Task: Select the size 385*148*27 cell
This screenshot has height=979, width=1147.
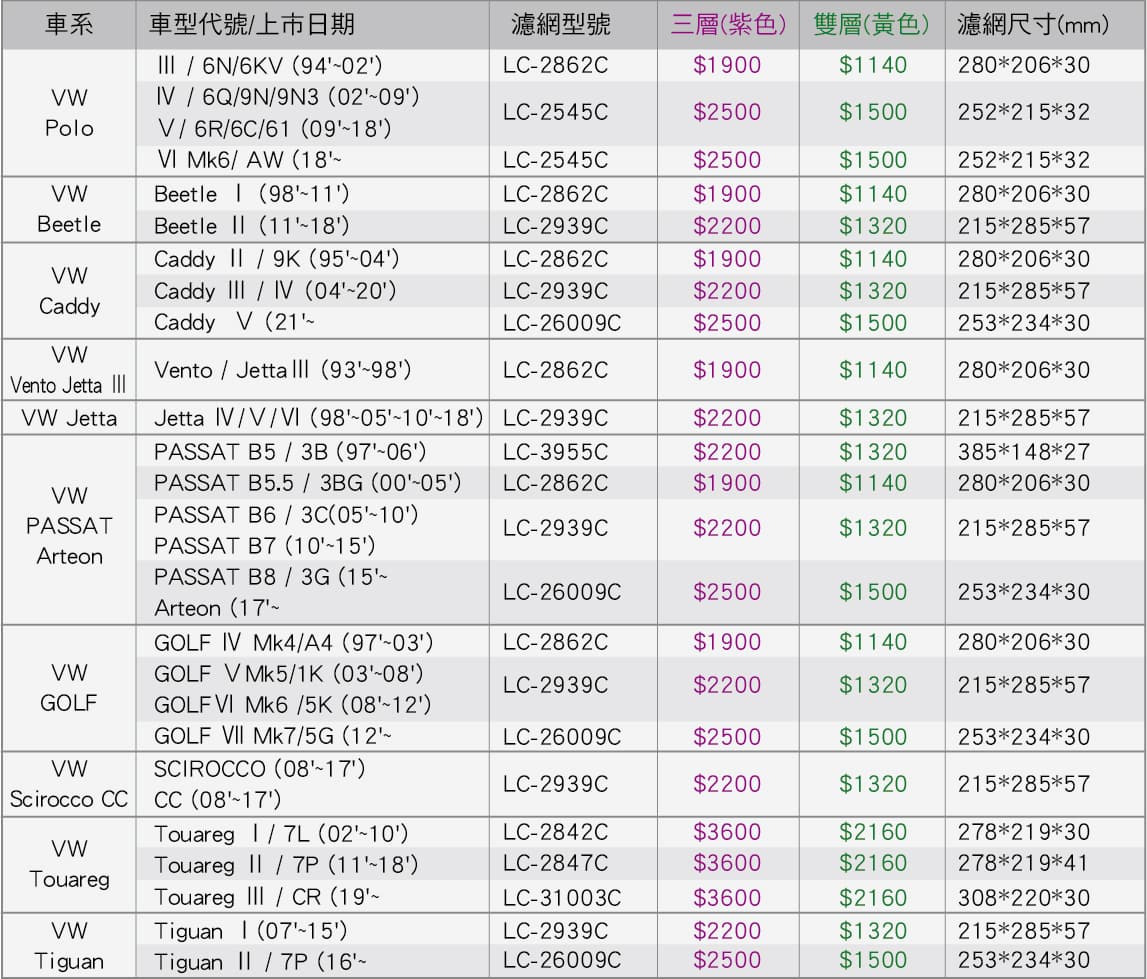Action: (x=1024, y=452)
